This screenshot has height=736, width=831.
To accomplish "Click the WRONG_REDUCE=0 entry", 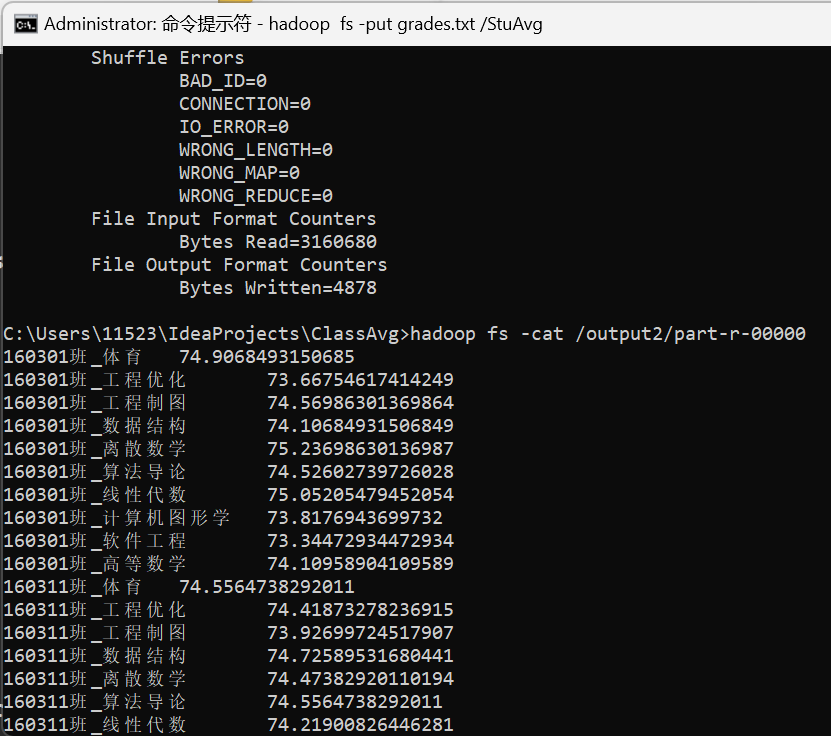I will click(255, 196).
